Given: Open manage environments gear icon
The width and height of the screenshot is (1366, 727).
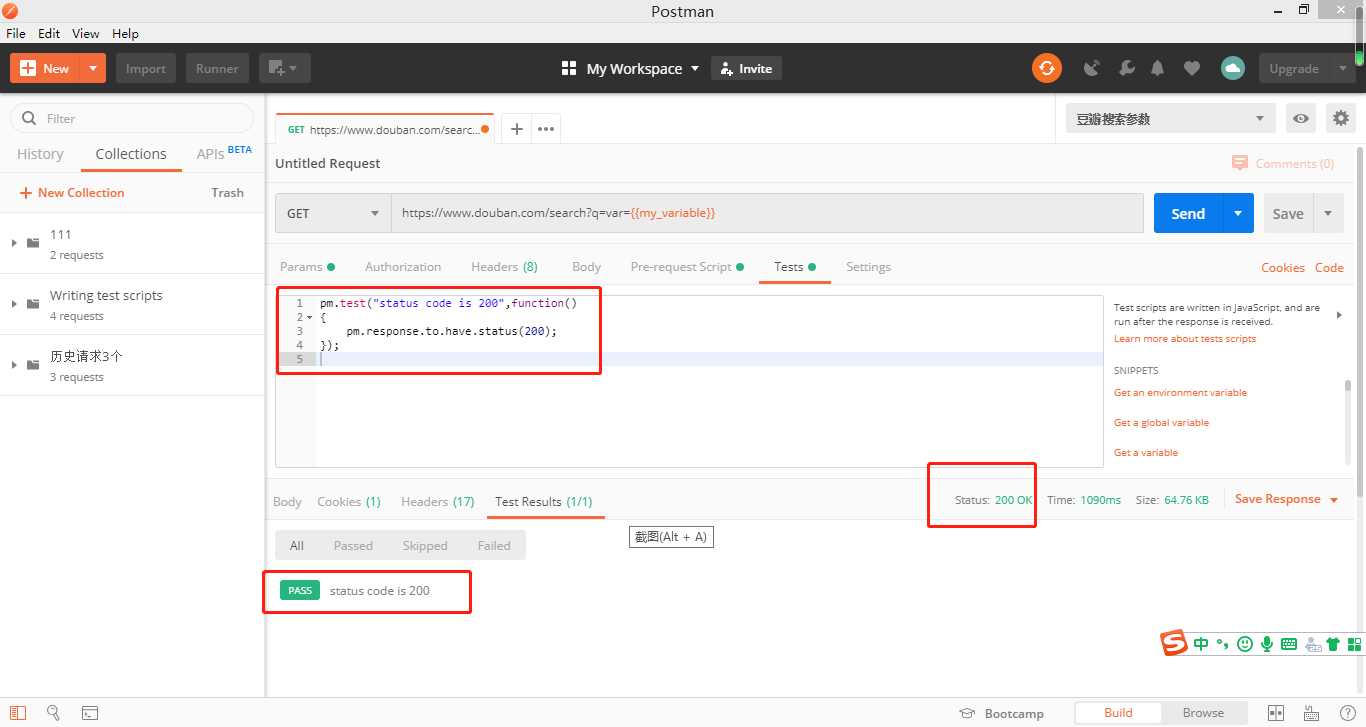Looking at the screenshot, I should pos(1341,118).
